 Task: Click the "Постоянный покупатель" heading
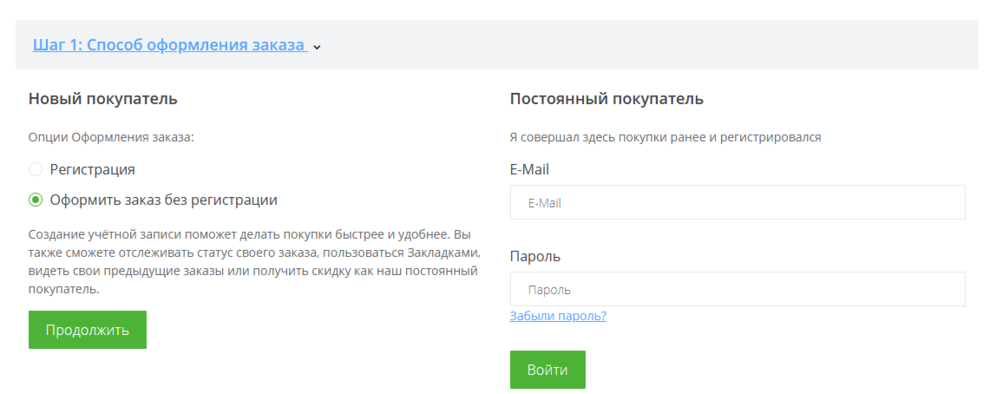click(x=607, y=99)
